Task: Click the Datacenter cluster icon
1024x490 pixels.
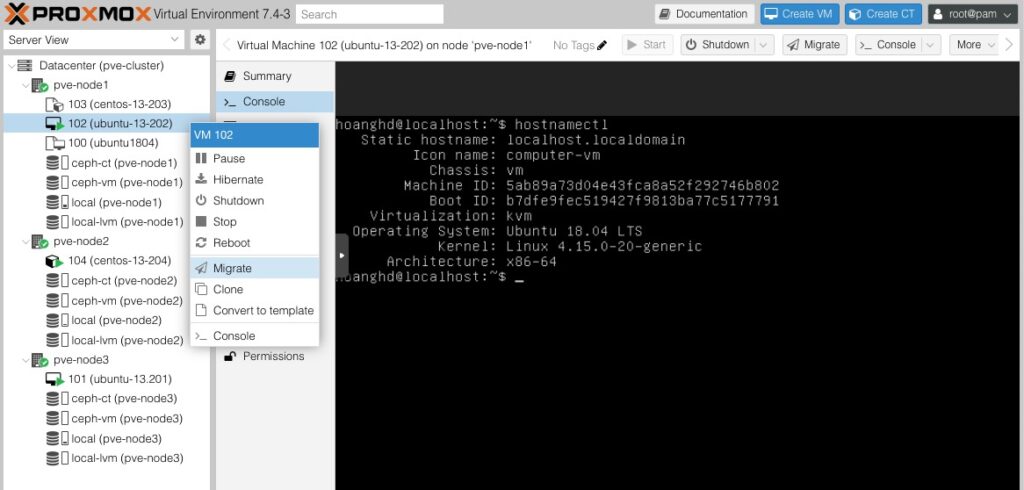Action: pos(25,65)
